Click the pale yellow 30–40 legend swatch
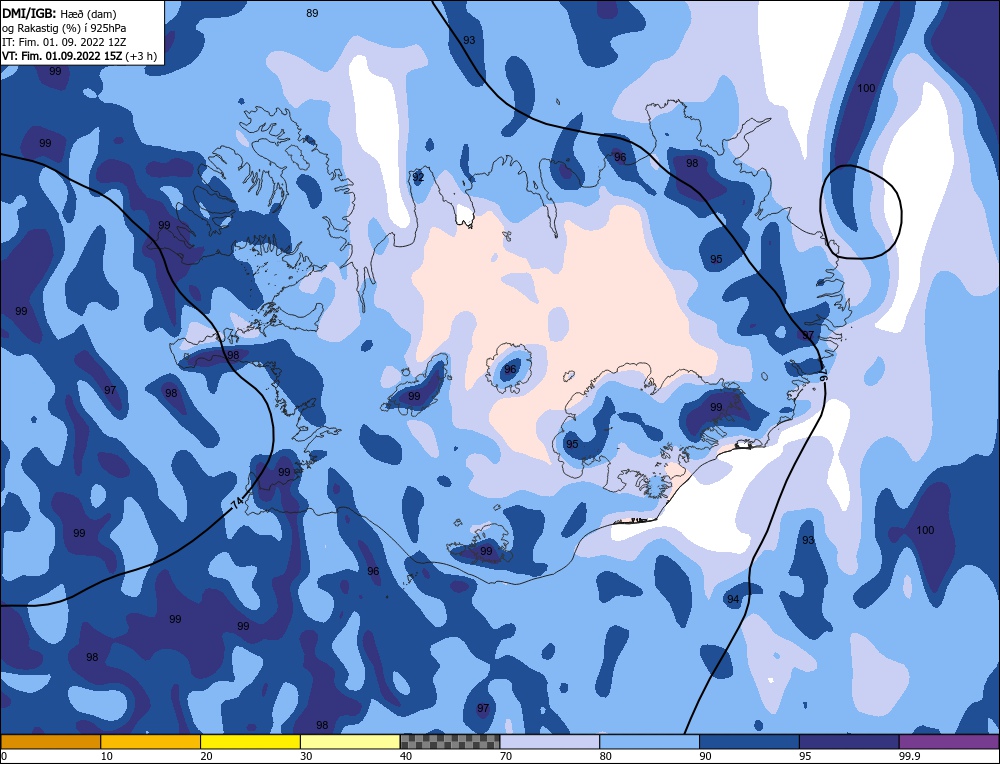 pos(350,742)
